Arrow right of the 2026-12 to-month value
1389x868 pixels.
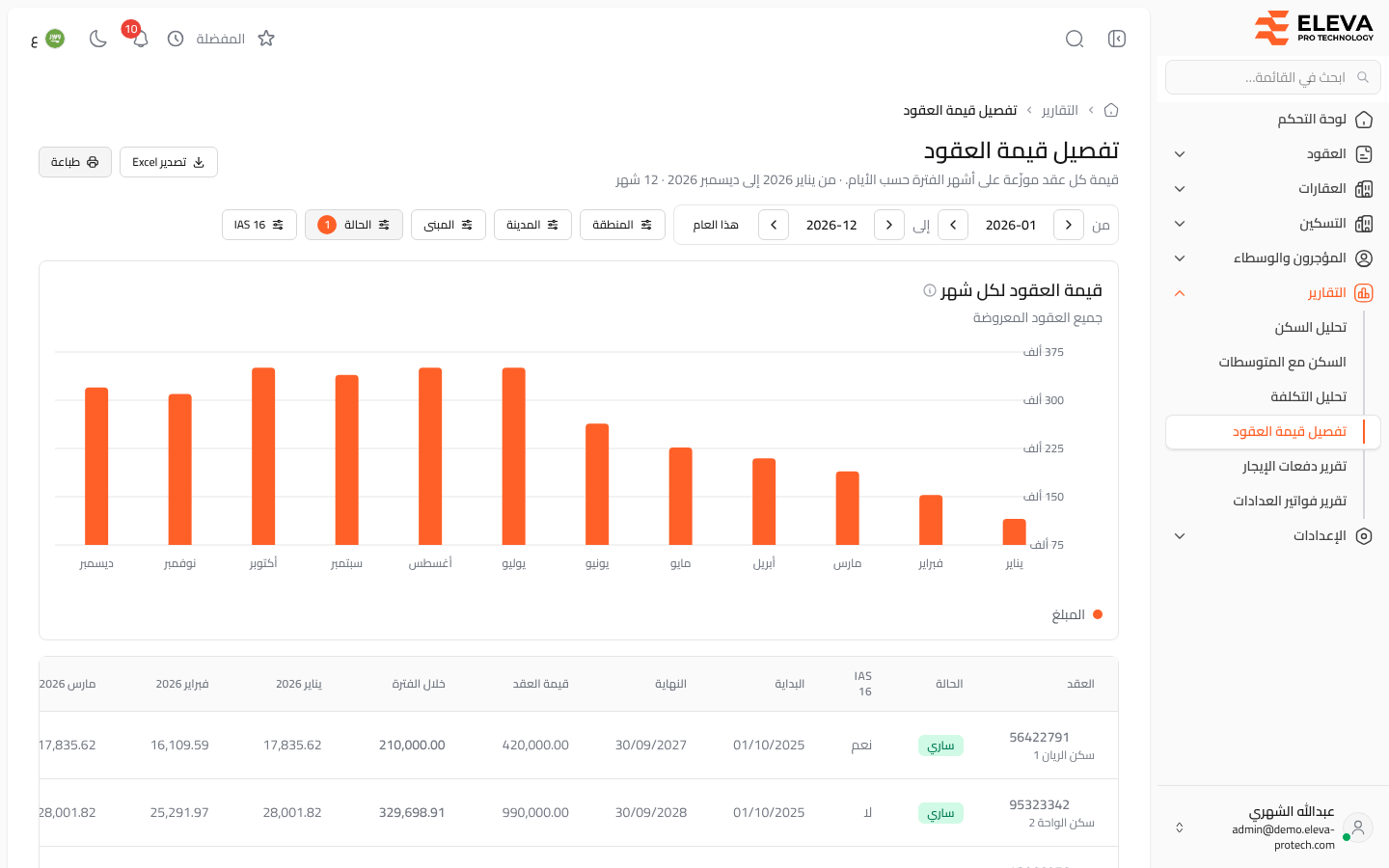pos(889,225)
